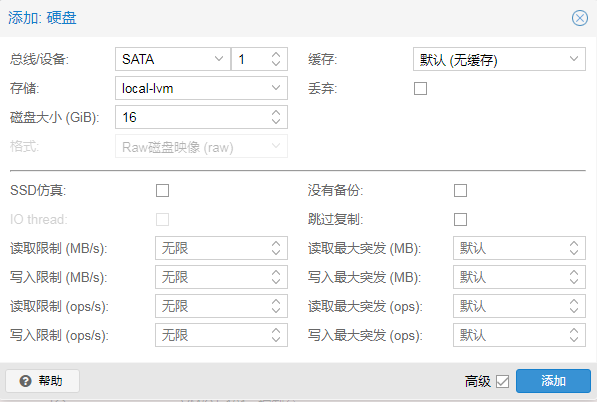Close the Add Hard Disk dialog

click(x=579, y=18)
